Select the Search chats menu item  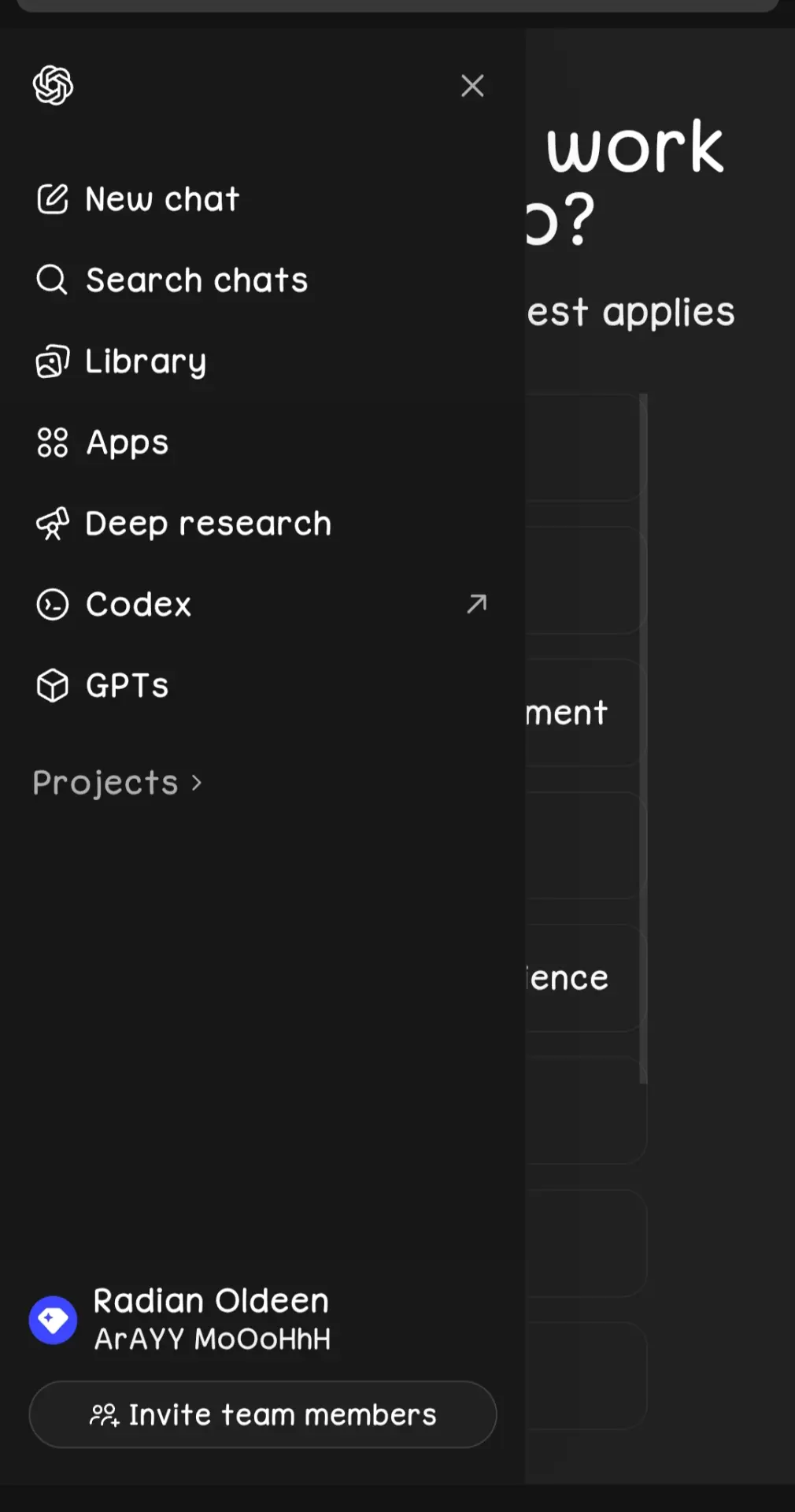pos(262,280)
